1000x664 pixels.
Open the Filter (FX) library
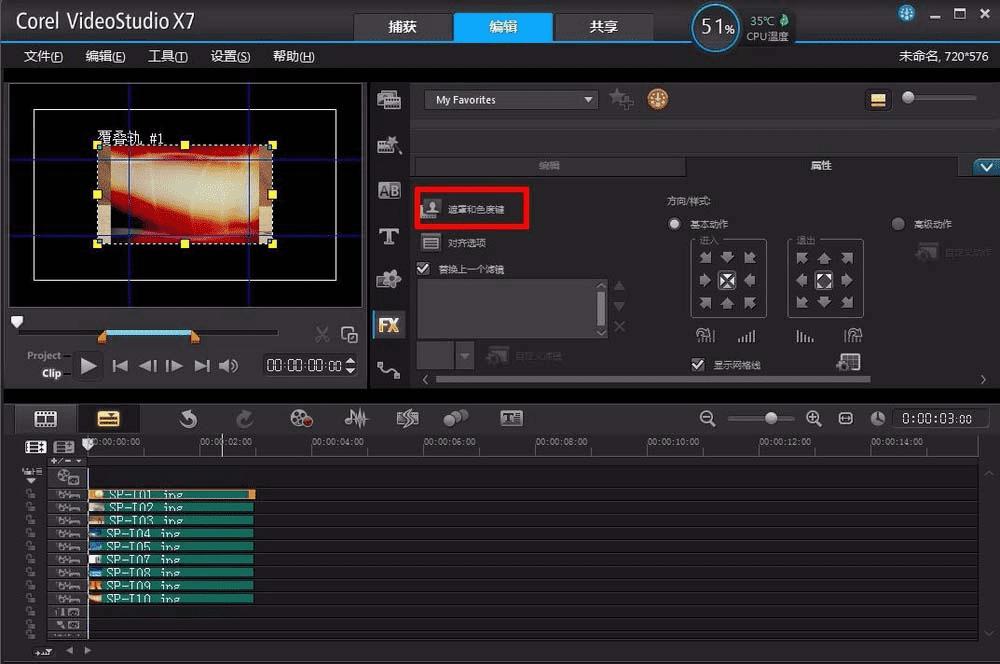(x=388, y=325)
